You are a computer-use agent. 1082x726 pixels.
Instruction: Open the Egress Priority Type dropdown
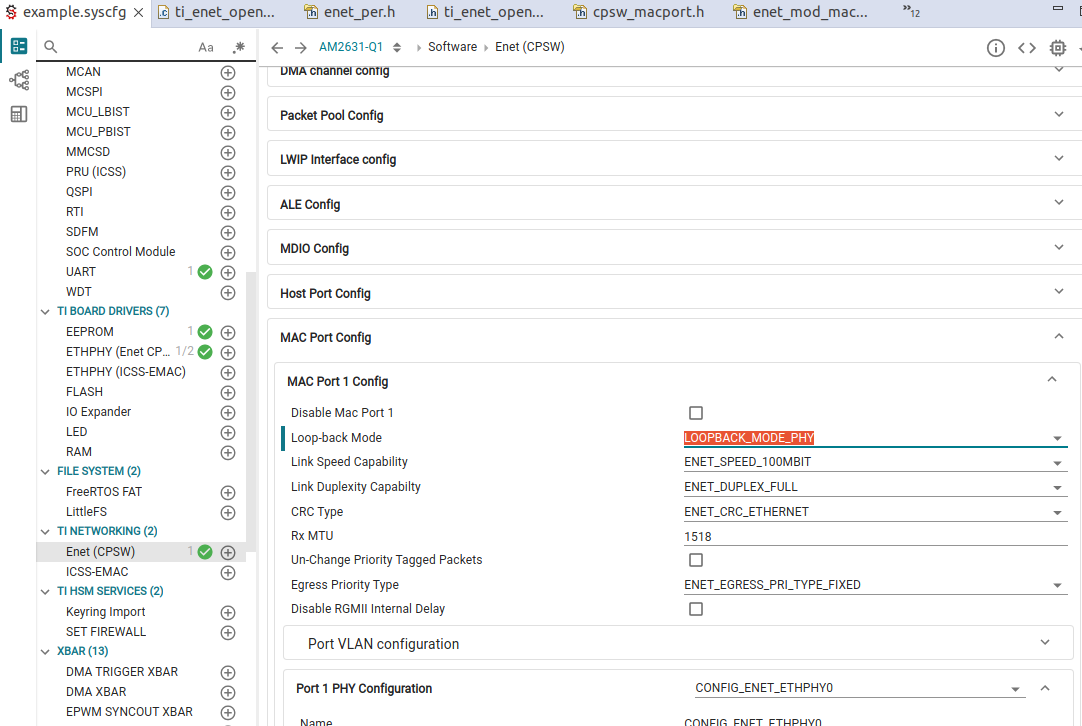[875, 585]
